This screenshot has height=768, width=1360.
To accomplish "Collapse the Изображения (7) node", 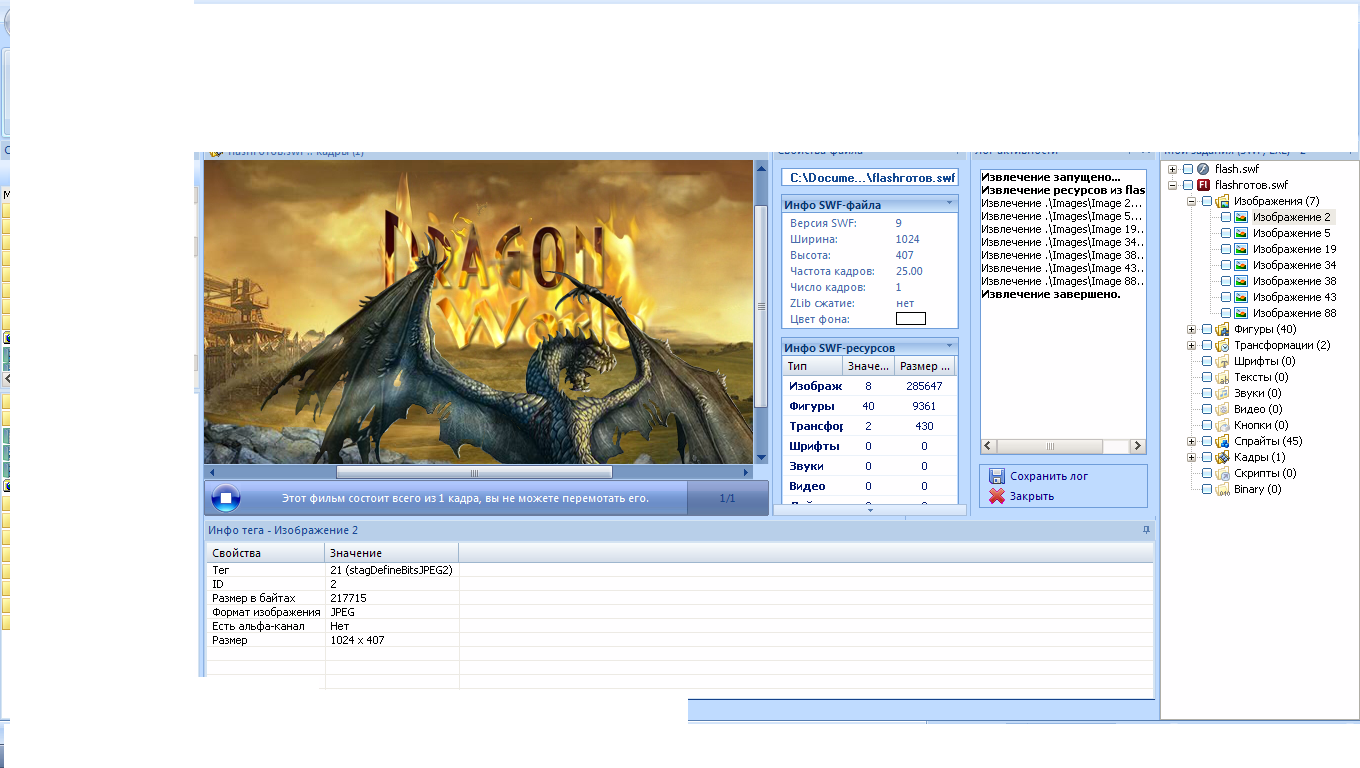I will [1191, 201].
